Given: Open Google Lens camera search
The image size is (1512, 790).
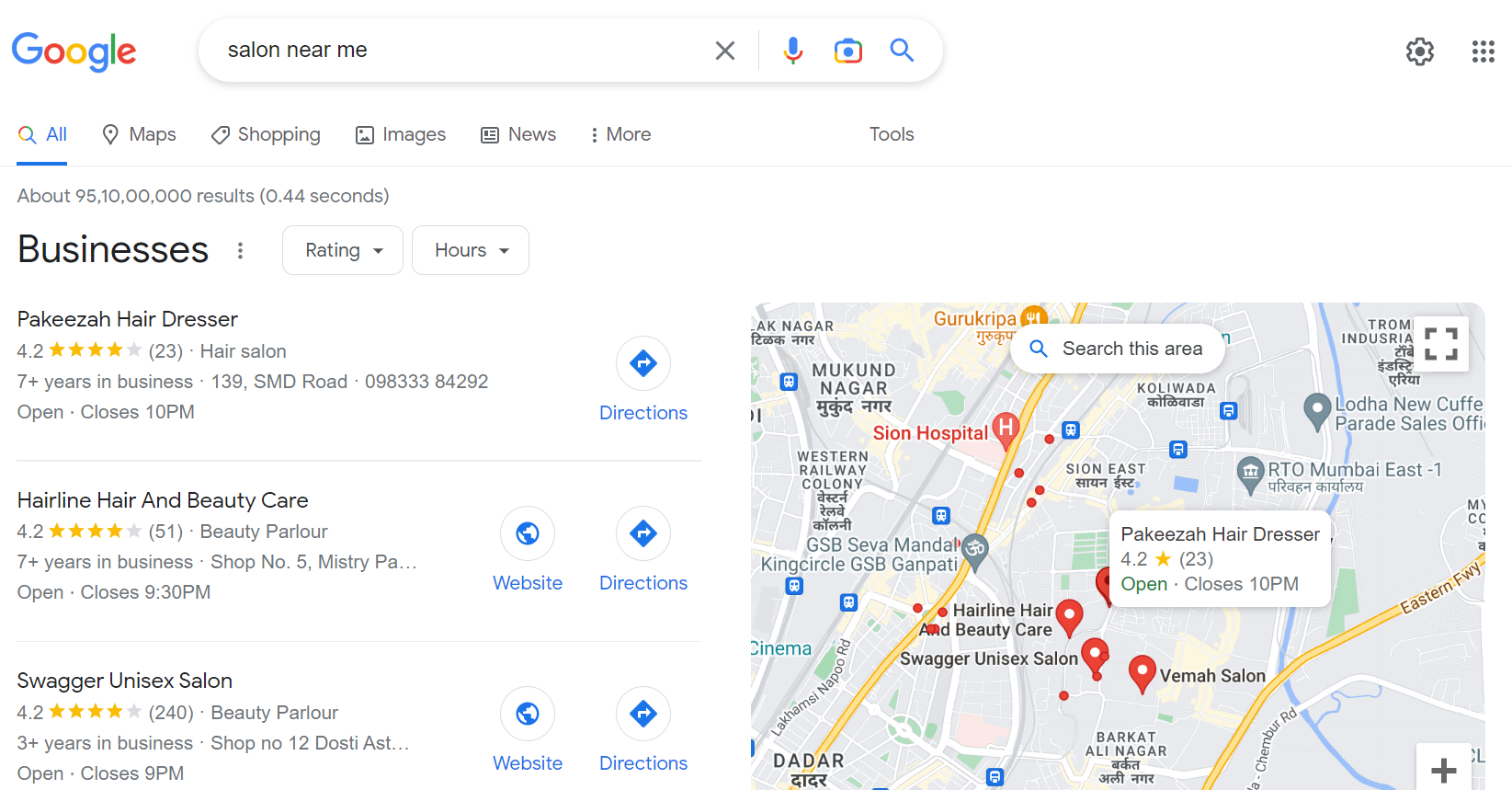Looking at the screenshot, I should click(847, 50).
